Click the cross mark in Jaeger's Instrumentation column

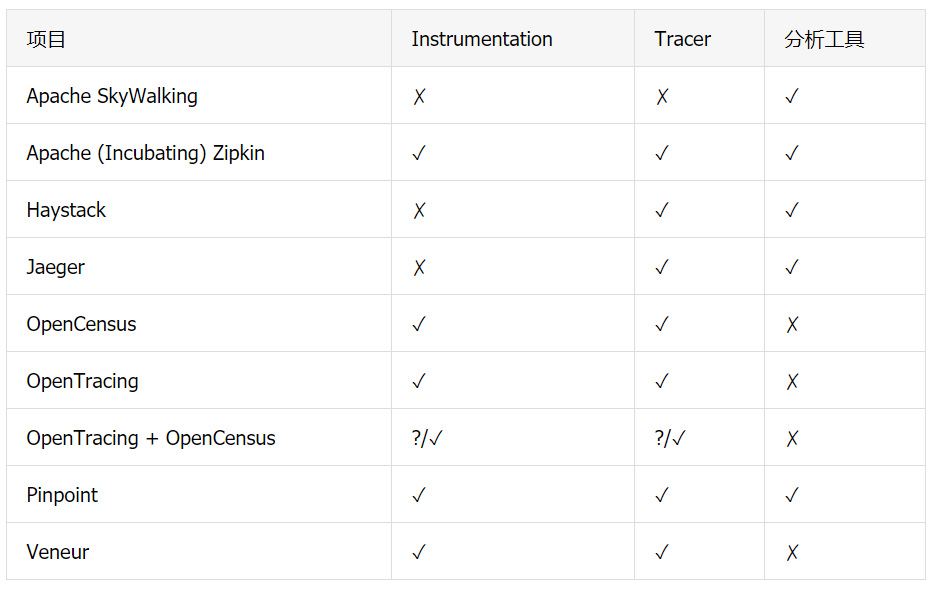coord(419,268)
